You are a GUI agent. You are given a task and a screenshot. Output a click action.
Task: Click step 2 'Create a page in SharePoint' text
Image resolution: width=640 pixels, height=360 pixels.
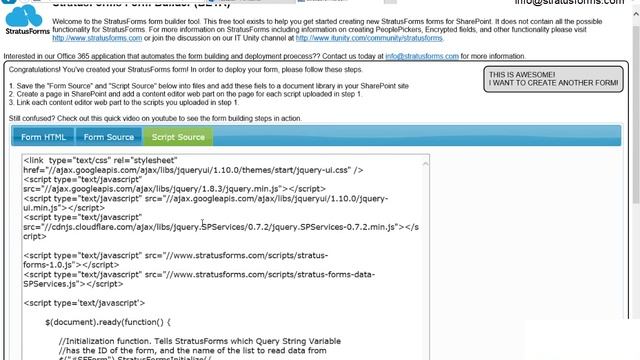tap(186, 94)
